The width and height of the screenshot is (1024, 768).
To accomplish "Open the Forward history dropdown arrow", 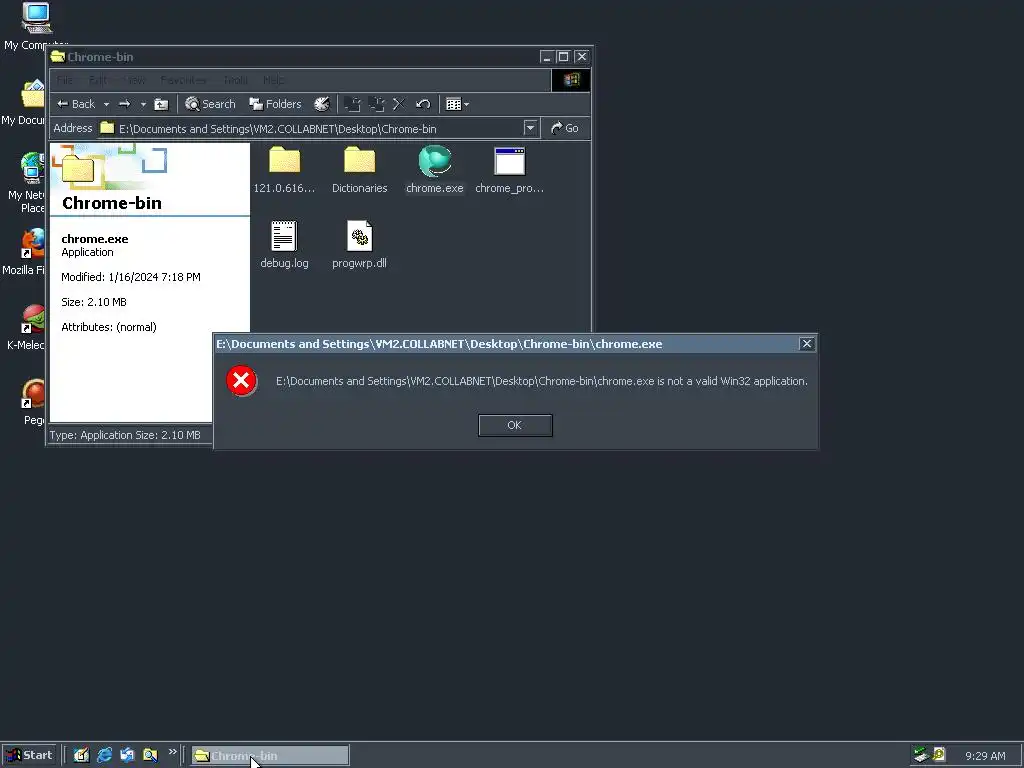I will coord(143,104).
